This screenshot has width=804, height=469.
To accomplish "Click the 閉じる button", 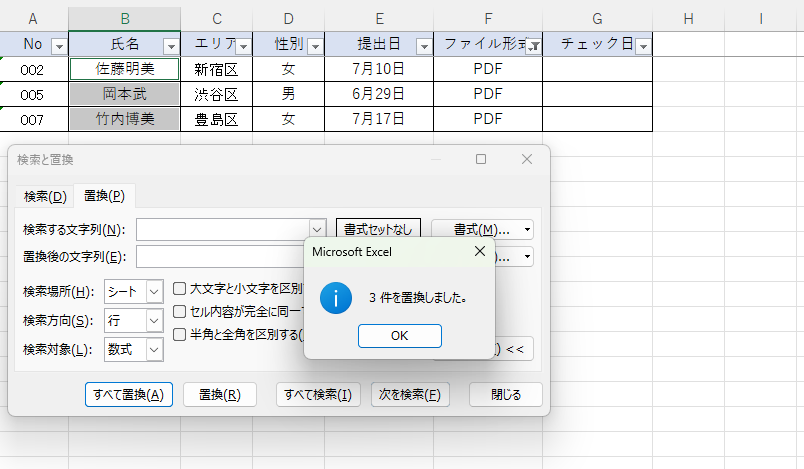I will coord(506,395).
